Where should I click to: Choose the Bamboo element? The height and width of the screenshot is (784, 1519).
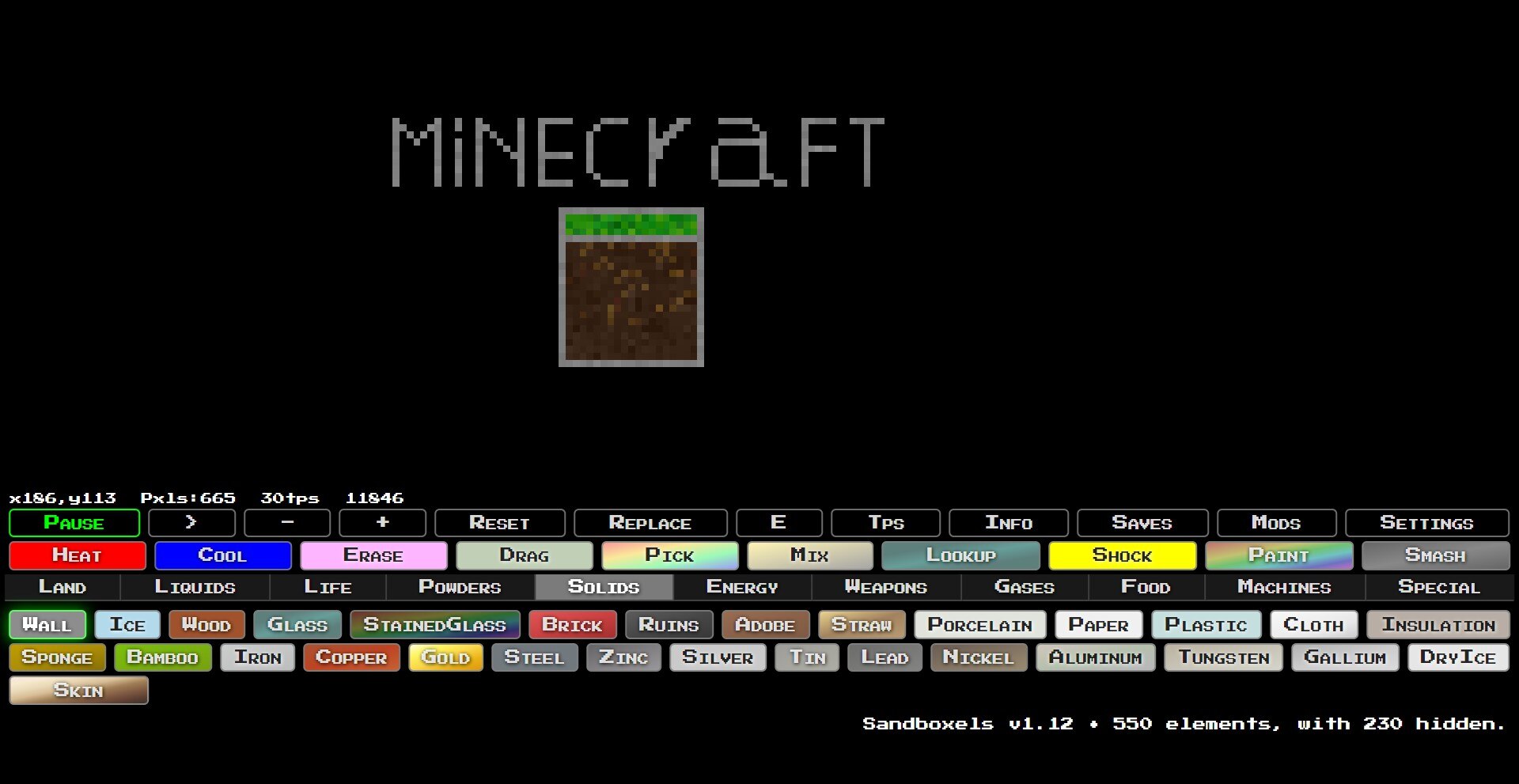pos(162,657)
